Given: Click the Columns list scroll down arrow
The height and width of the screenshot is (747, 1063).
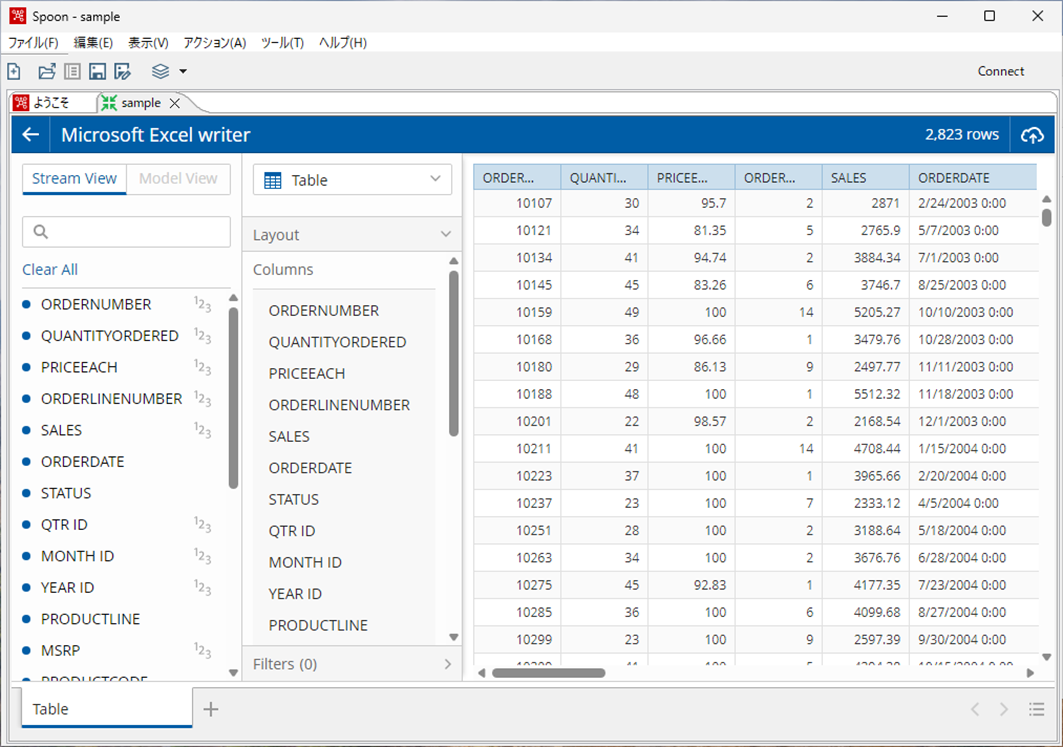Looking at the screenshot, I should tap(454, 637).
